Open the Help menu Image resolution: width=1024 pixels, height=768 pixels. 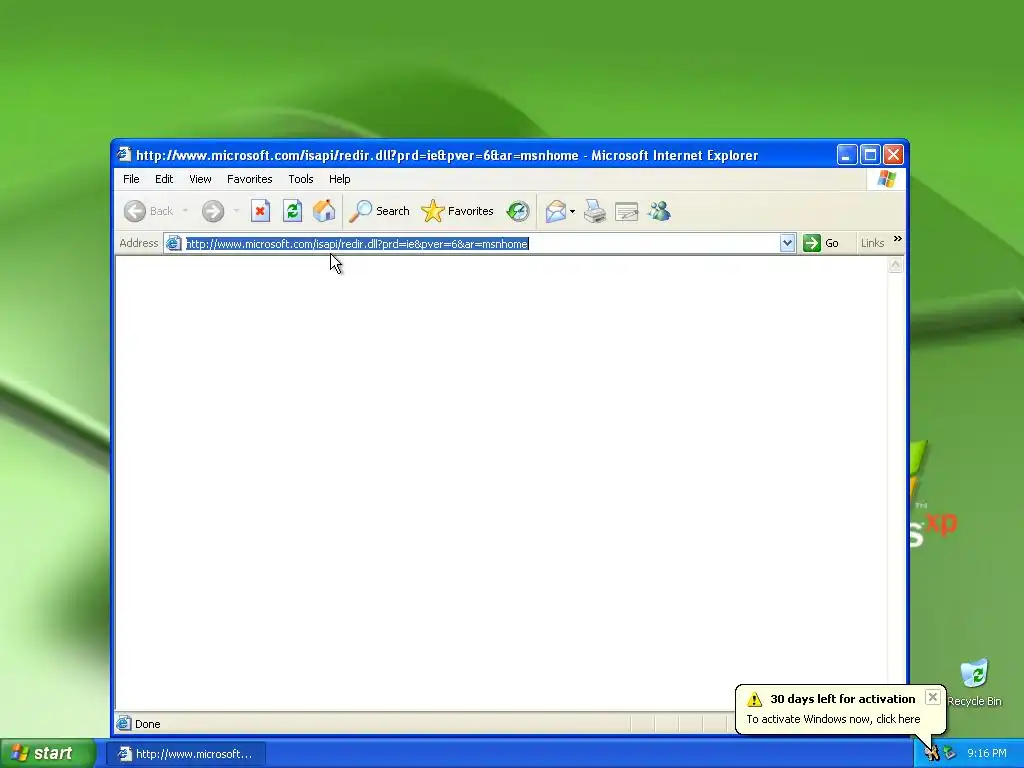tap(339, 179)
